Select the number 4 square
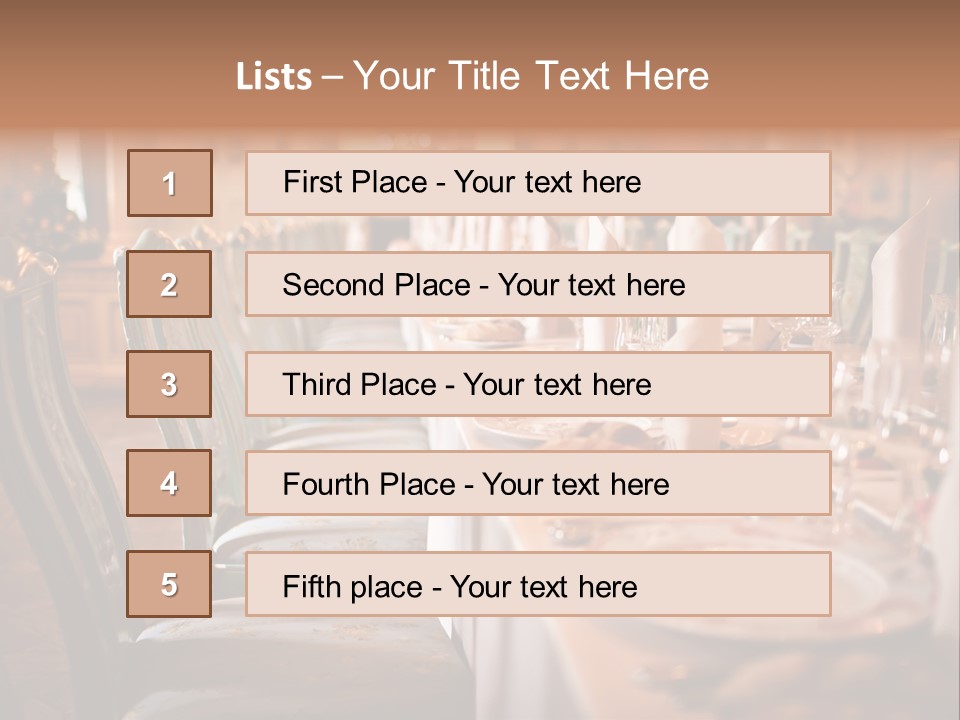Viewport: 960px width, 720px height. click(x=170, y=484)
